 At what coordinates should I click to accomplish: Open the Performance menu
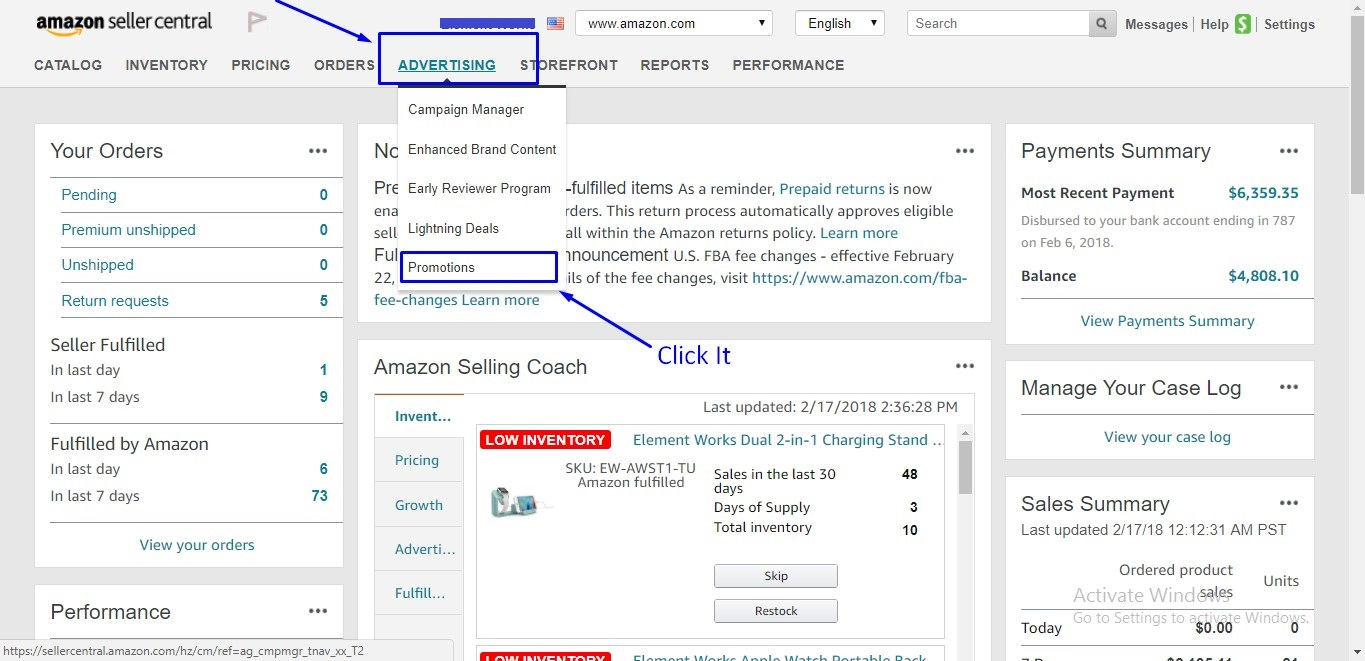tap(788, 65)
